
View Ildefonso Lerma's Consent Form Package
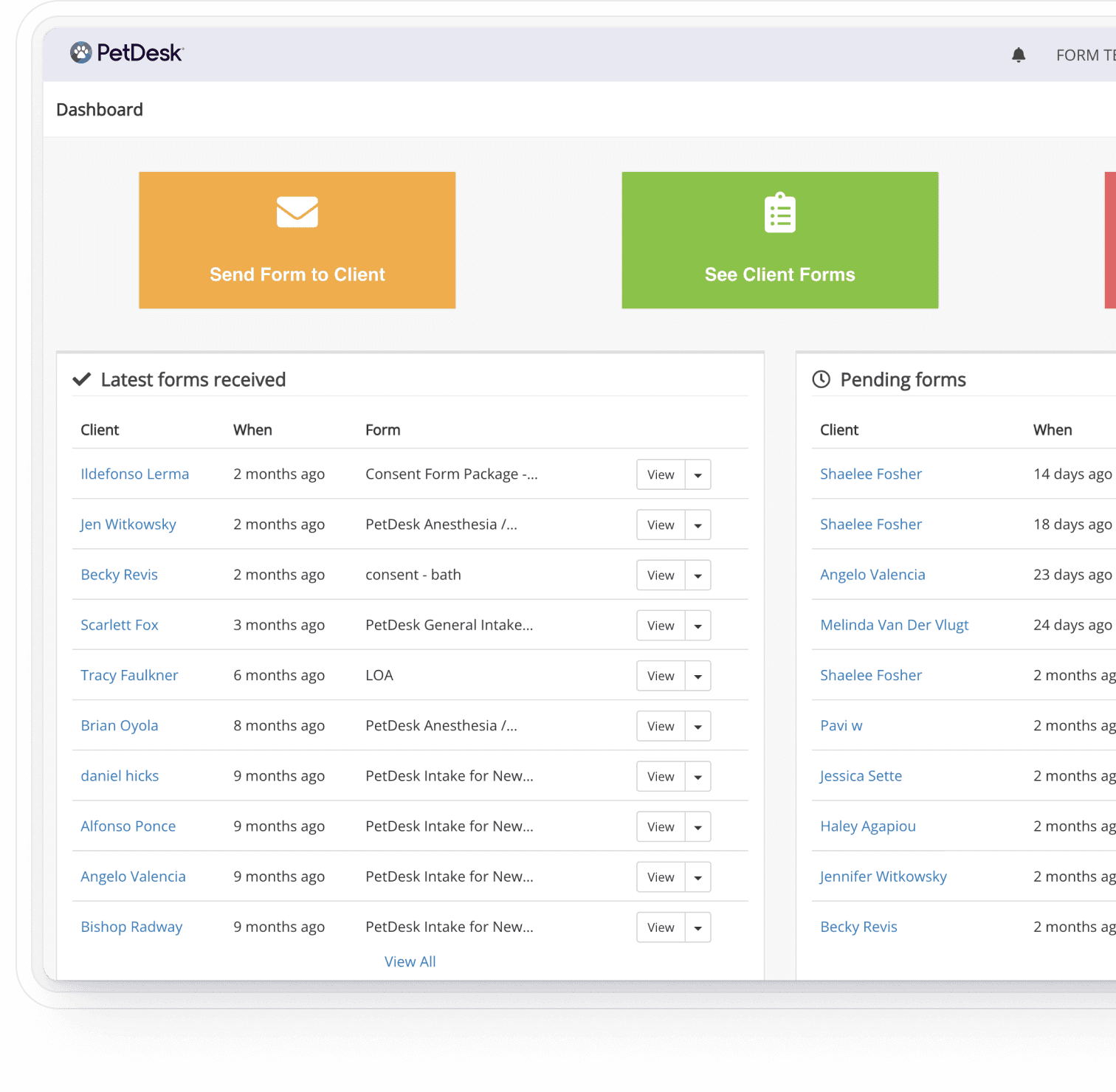click(661, 474)
